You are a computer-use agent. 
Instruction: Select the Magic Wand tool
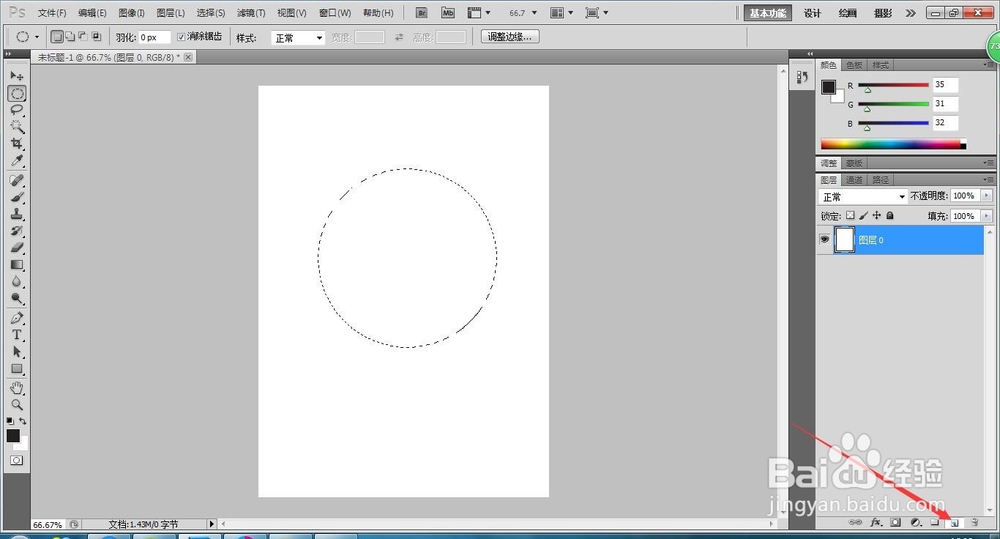[x=17, y=126]
